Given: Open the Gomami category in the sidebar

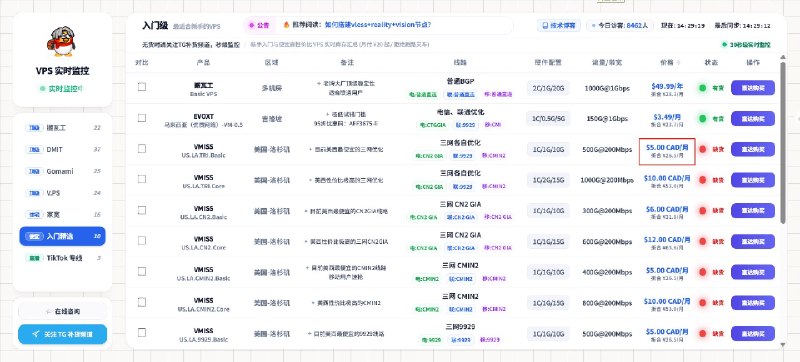Looking at the screenshot, I should [62, 171].
